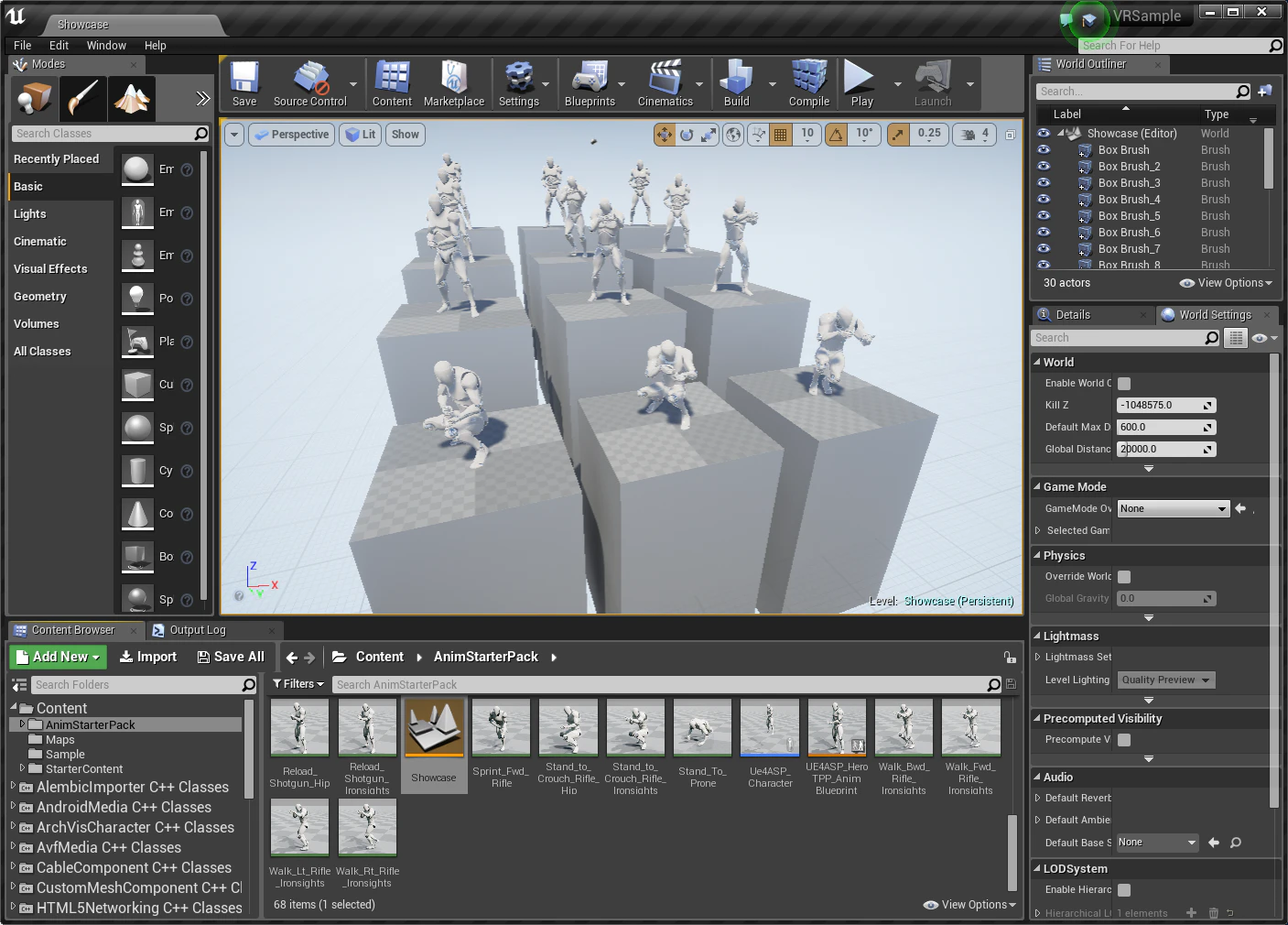Select the Paint mode brush icon
Image resolution: width=1288 pixels, height=925 pixels.
pos(83,98)
